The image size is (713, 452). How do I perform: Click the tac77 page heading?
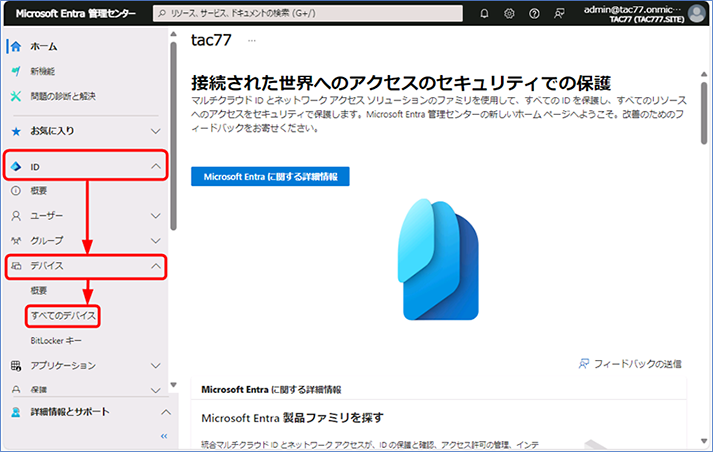(211, 40)
